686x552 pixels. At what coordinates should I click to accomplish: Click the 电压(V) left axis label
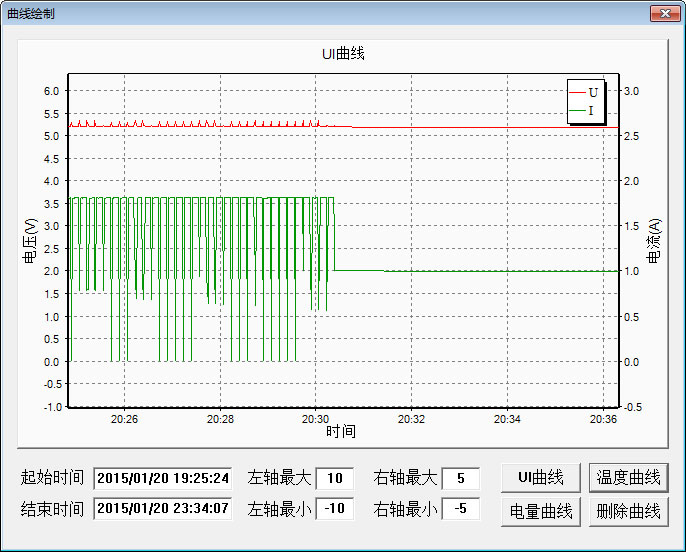coord(30,241)
